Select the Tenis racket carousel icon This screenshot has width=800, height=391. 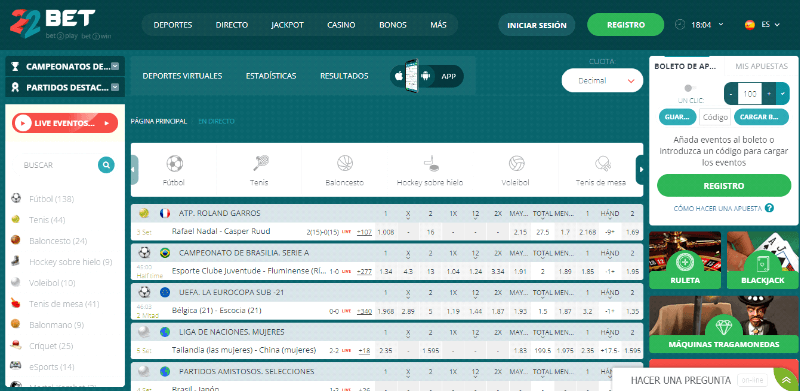coord(261,163)
